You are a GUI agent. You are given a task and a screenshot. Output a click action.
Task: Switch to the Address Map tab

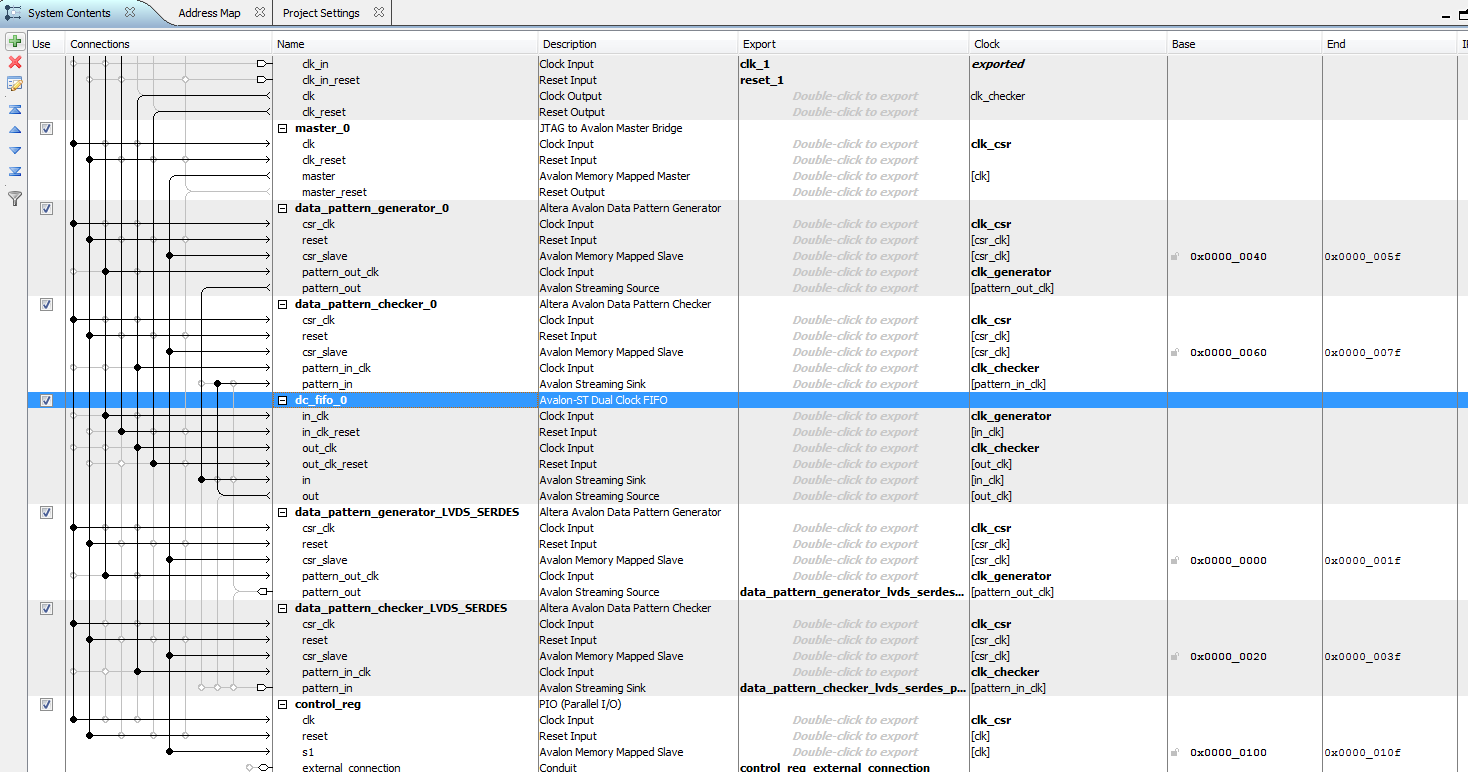(x=209, y=13)
